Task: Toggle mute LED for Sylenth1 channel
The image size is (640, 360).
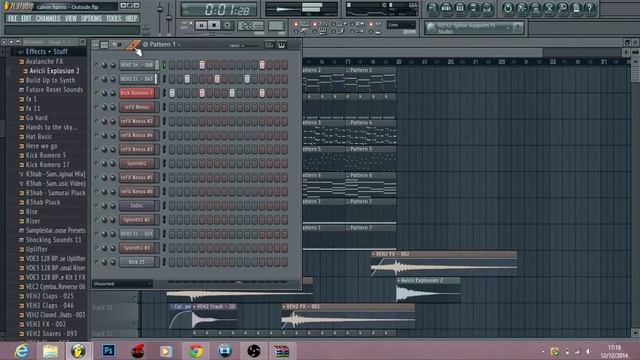Action: pyautogui.click(x=97, y=163)
